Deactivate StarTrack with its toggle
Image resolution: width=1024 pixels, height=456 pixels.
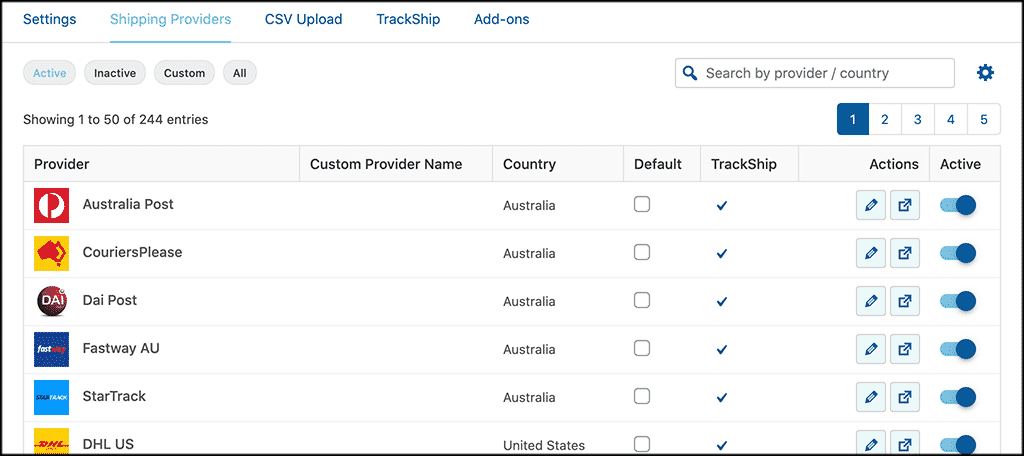pos(958,397)
